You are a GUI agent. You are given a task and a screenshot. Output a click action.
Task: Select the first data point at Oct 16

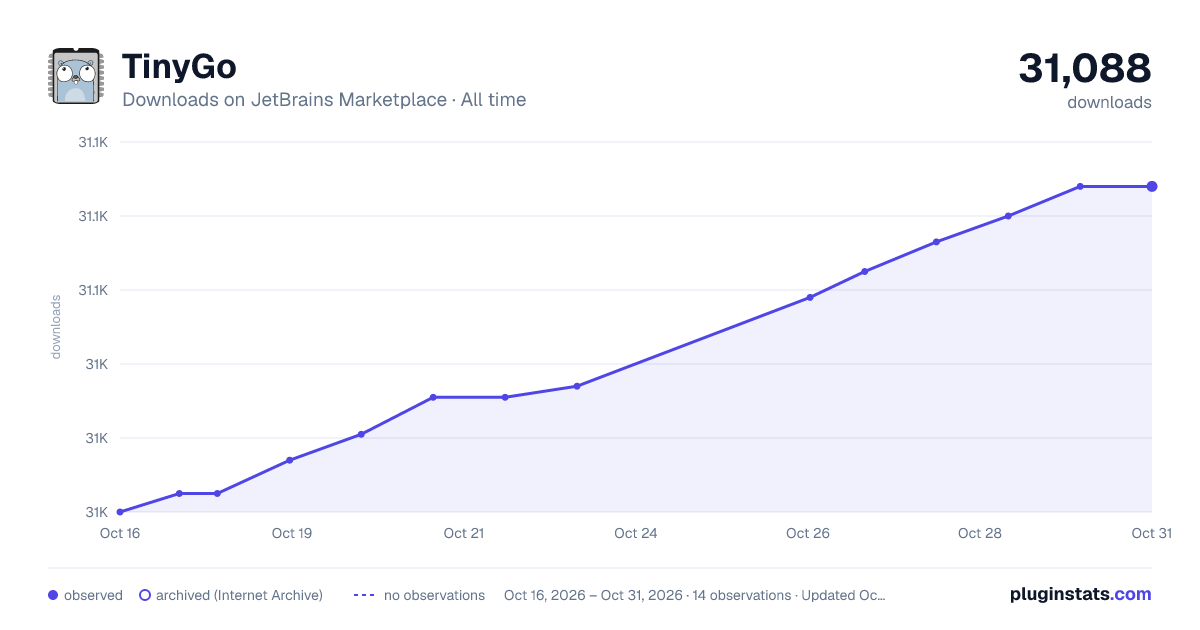coord(120,512)
